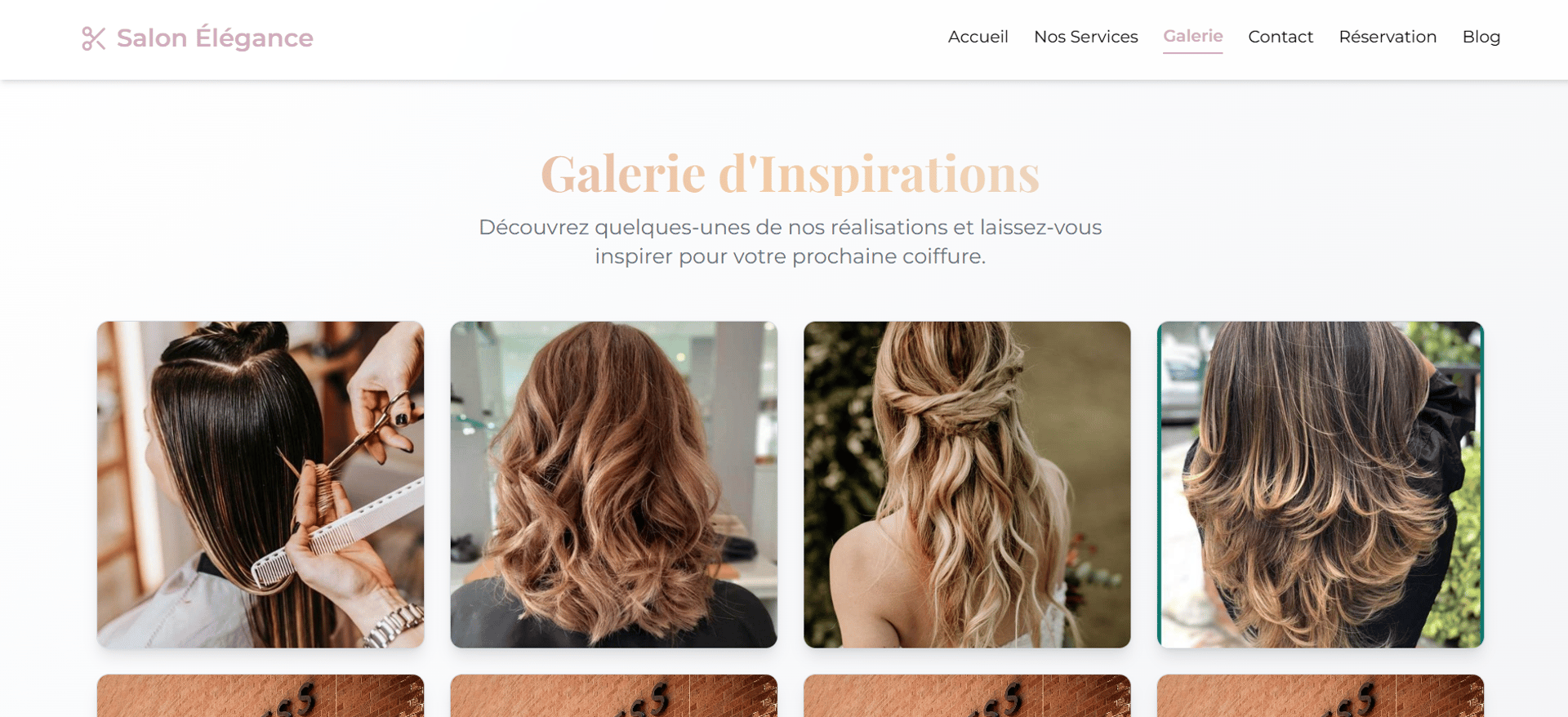
Task: Click the pink underline beneath Galerie
Action: pos(1192,52)
